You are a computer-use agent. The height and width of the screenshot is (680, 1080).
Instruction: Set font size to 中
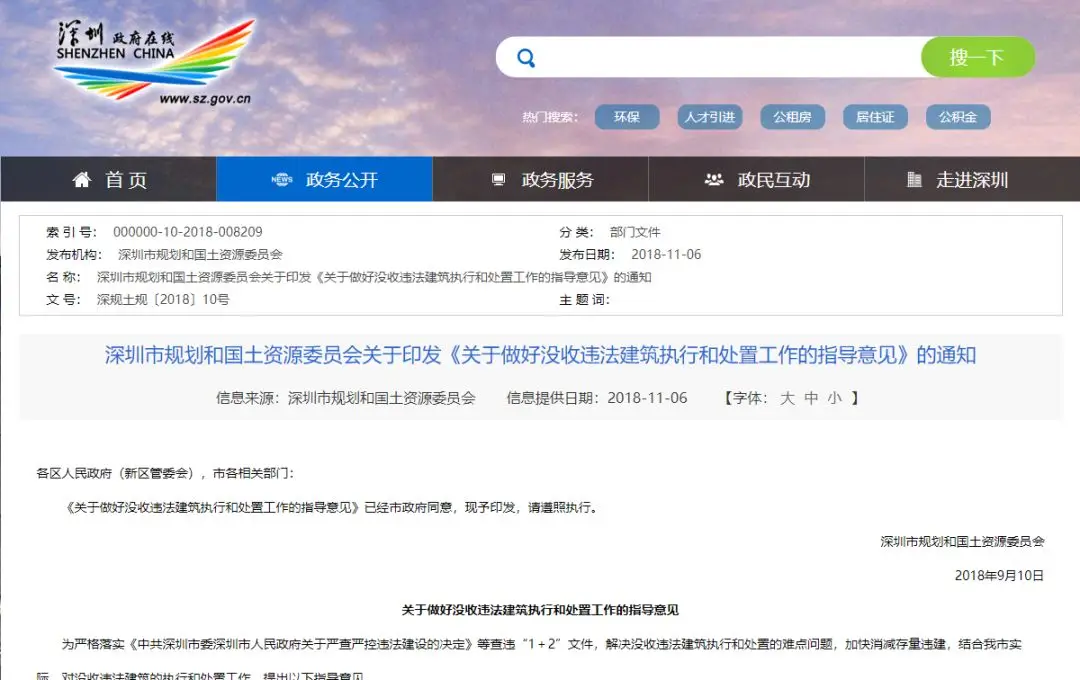coord(811,398)
